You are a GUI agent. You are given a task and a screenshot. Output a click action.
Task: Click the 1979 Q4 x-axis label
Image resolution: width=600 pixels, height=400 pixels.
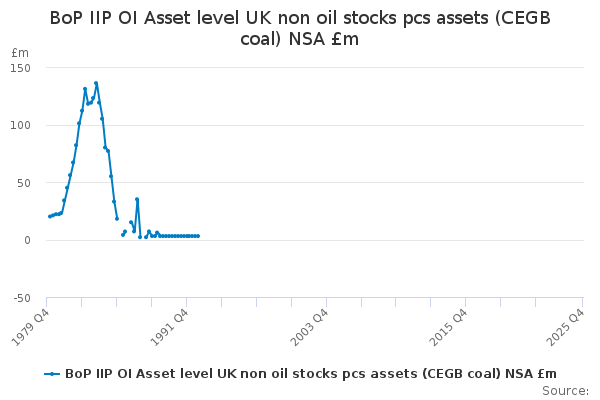(x=32, y=325)
